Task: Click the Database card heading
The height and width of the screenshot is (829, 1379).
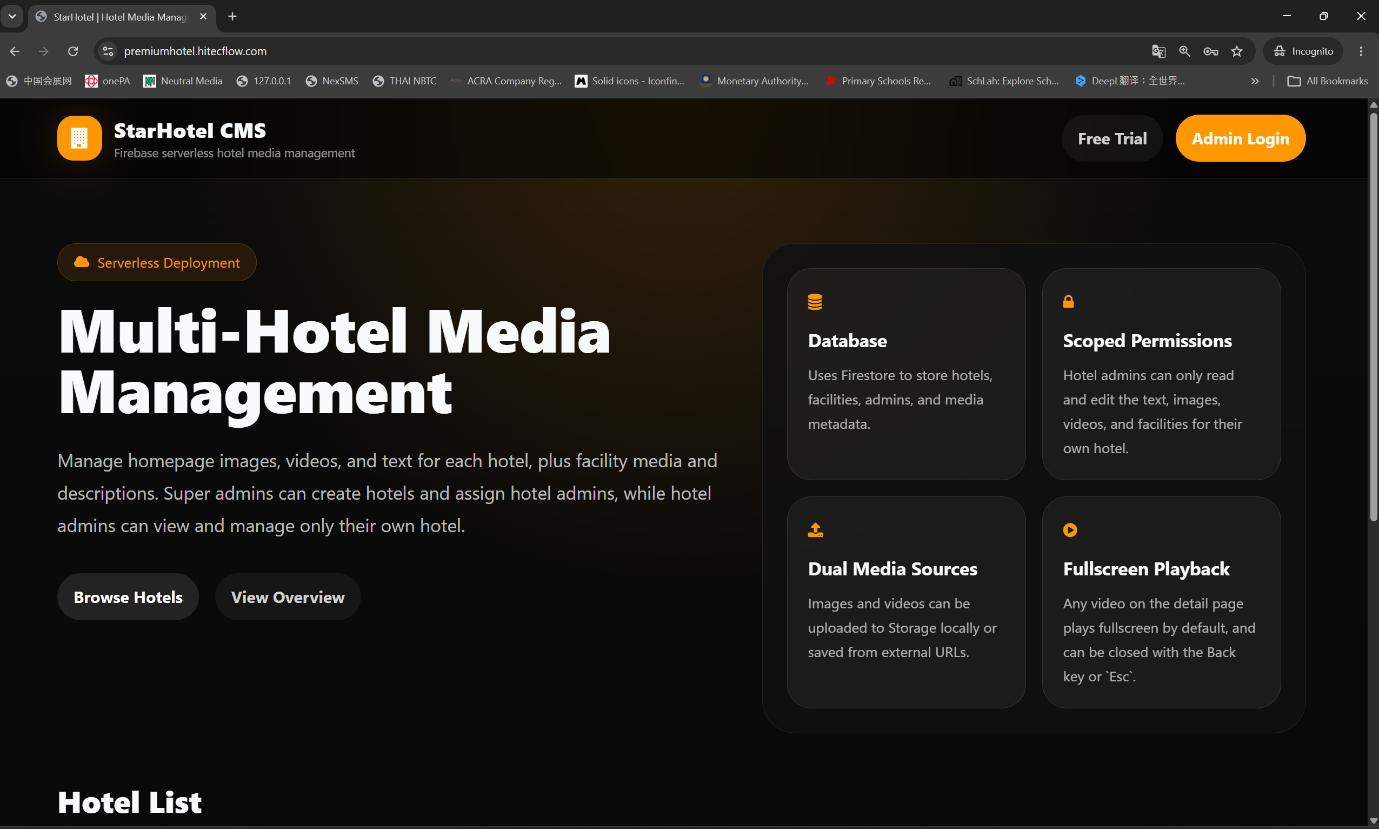Action: coord(847,341)
